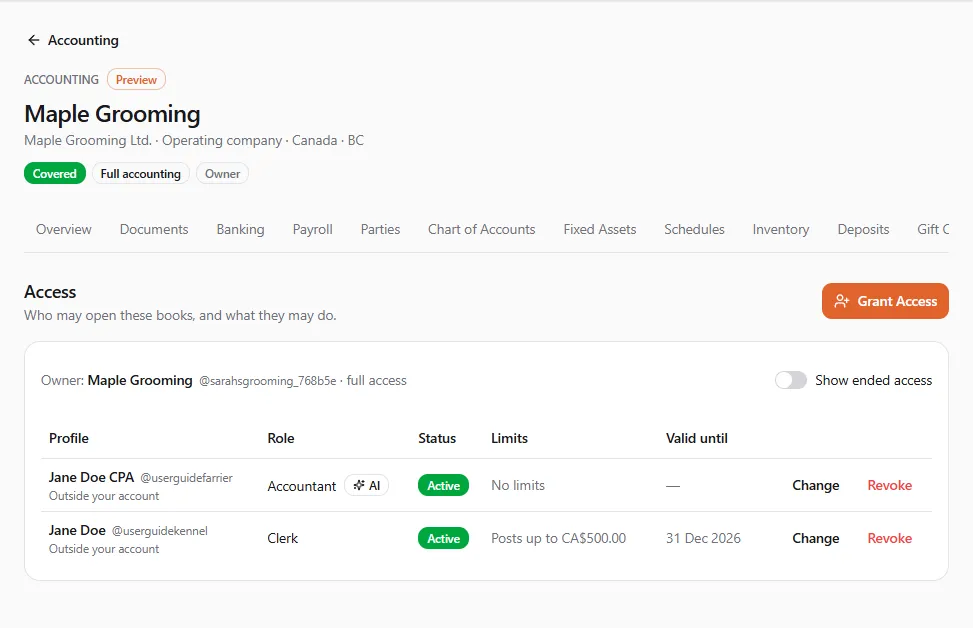The width and height of the screenshot is (973, 628).
Task: Change access for Jane Doe CPA
Action: point(815,485)
